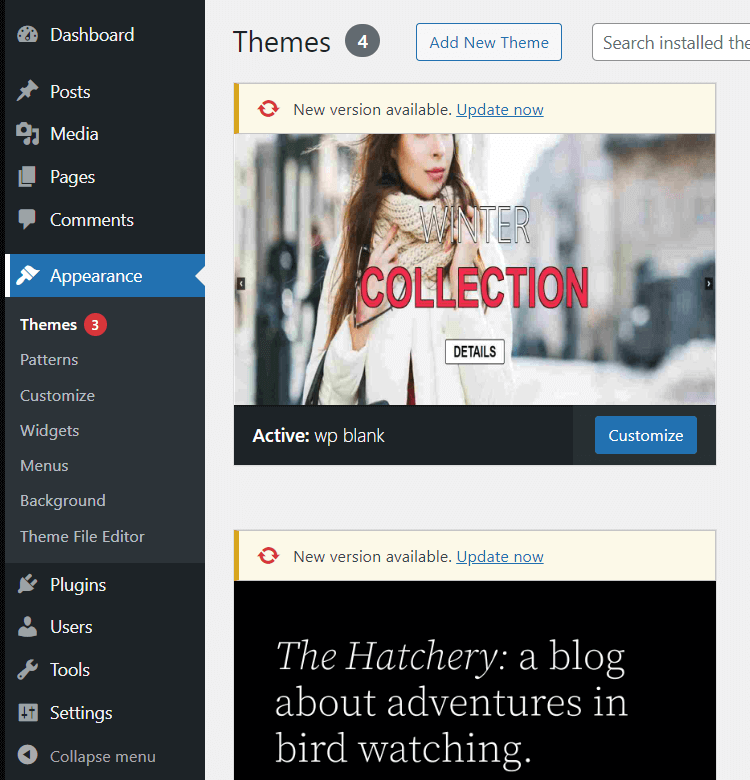Click the Tools wrench icon
750x780 pixels.
click(x=28, y=670)
